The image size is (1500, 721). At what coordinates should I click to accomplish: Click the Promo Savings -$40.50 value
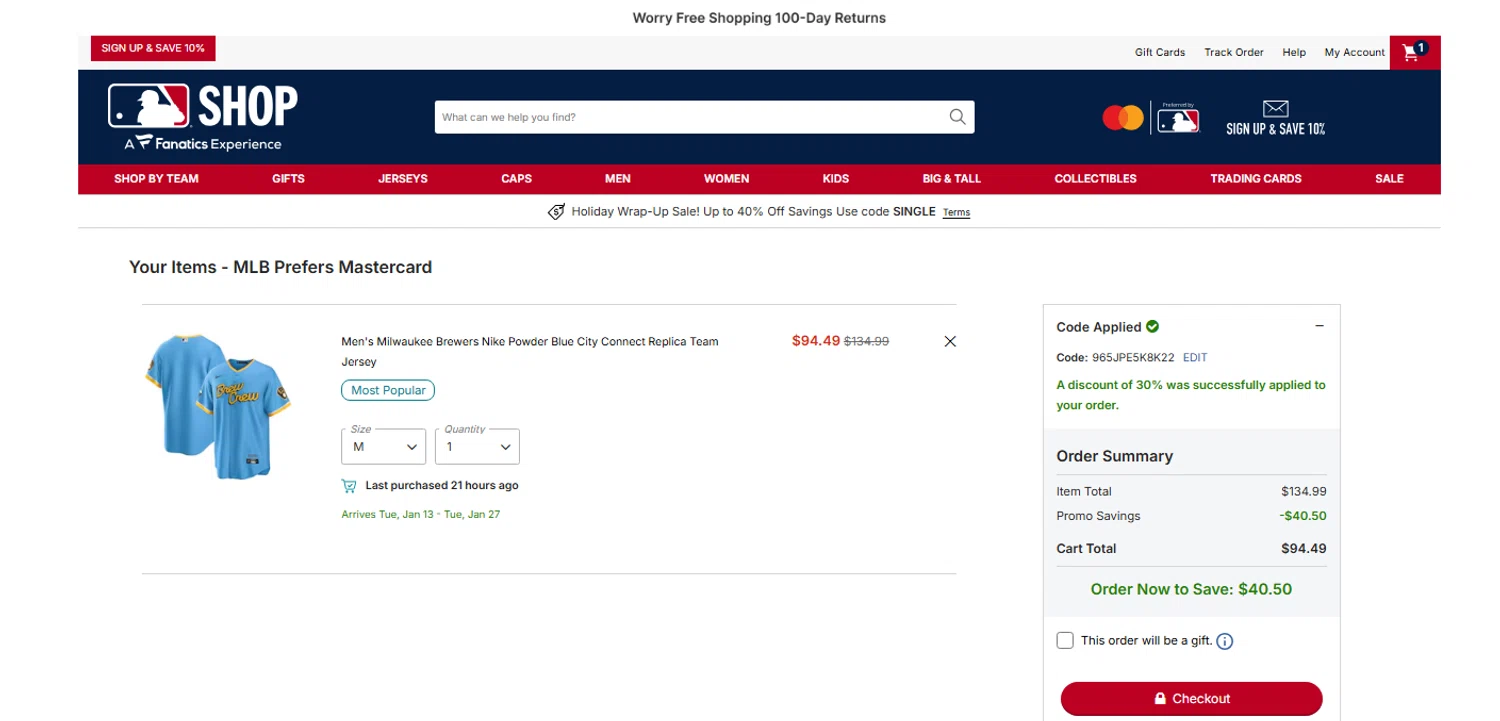pyautogui.click(x=1303, y=516)
